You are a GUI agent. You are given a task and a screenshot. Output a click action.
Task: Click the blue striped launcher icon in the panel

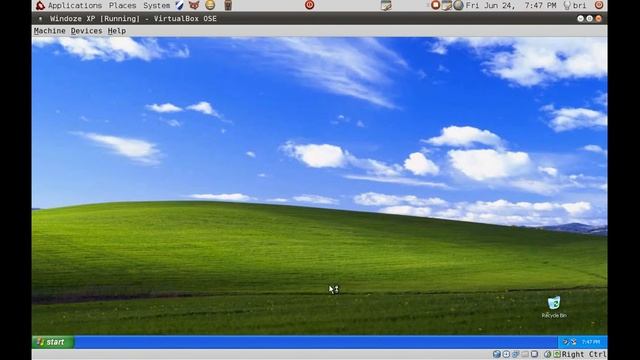click(x=179, y=5)
